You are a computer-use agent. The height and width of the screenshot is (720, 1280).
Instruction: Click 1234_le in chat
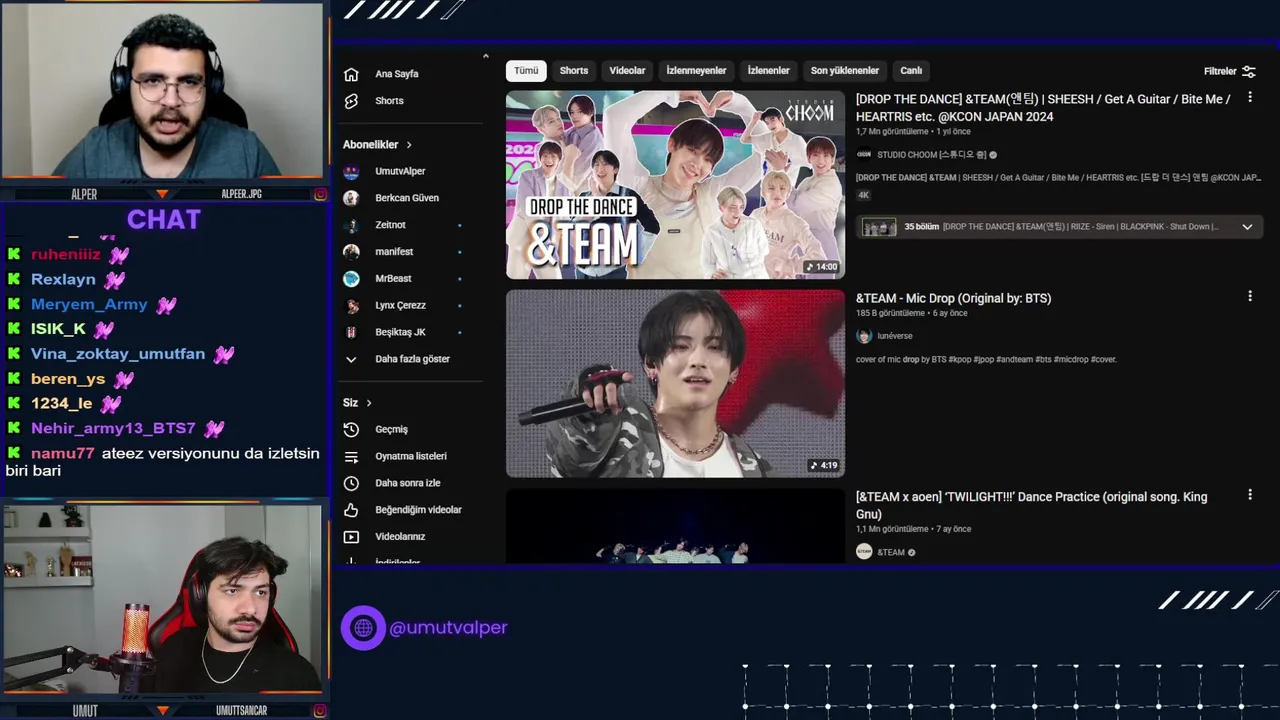[x=61, y=403]
